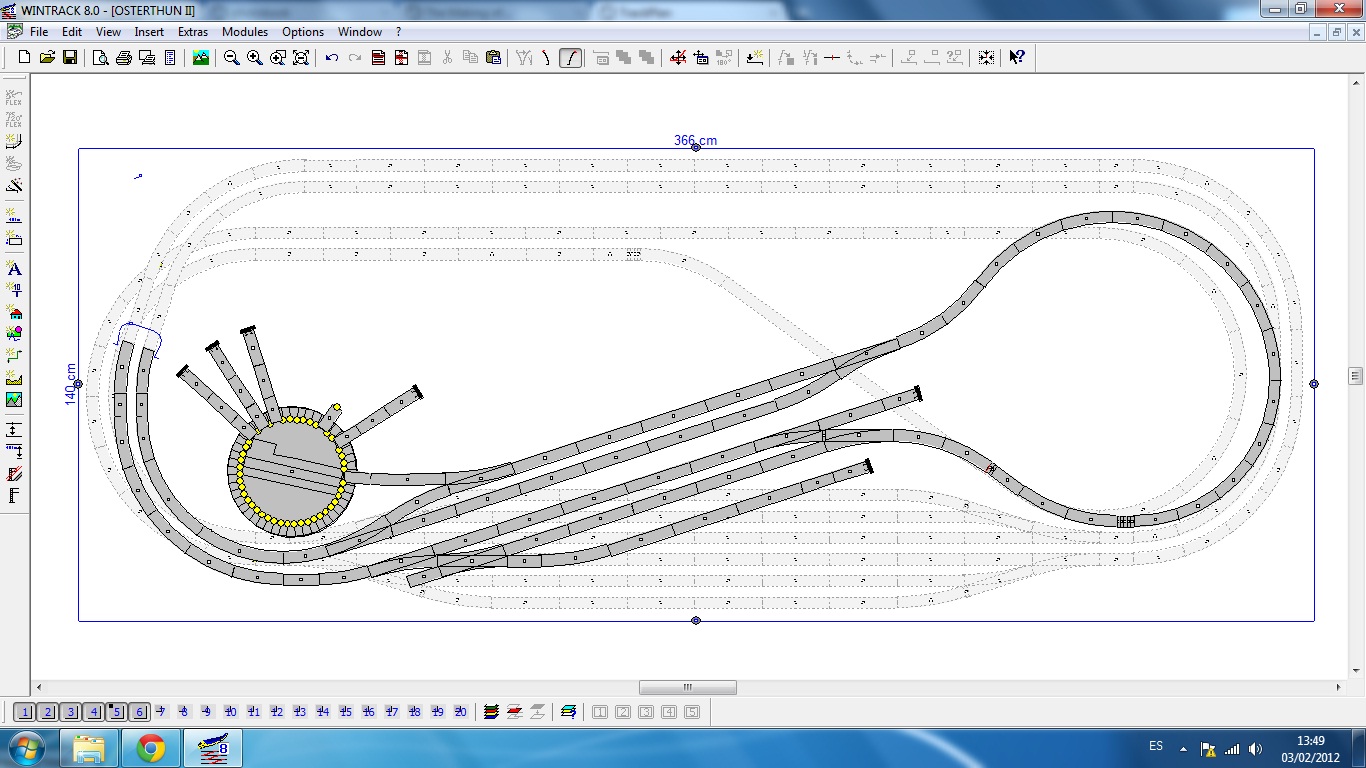Screen dimensions: 1366x768
Task: Click the volume icon in the system tray
Action: (1256, 748)
